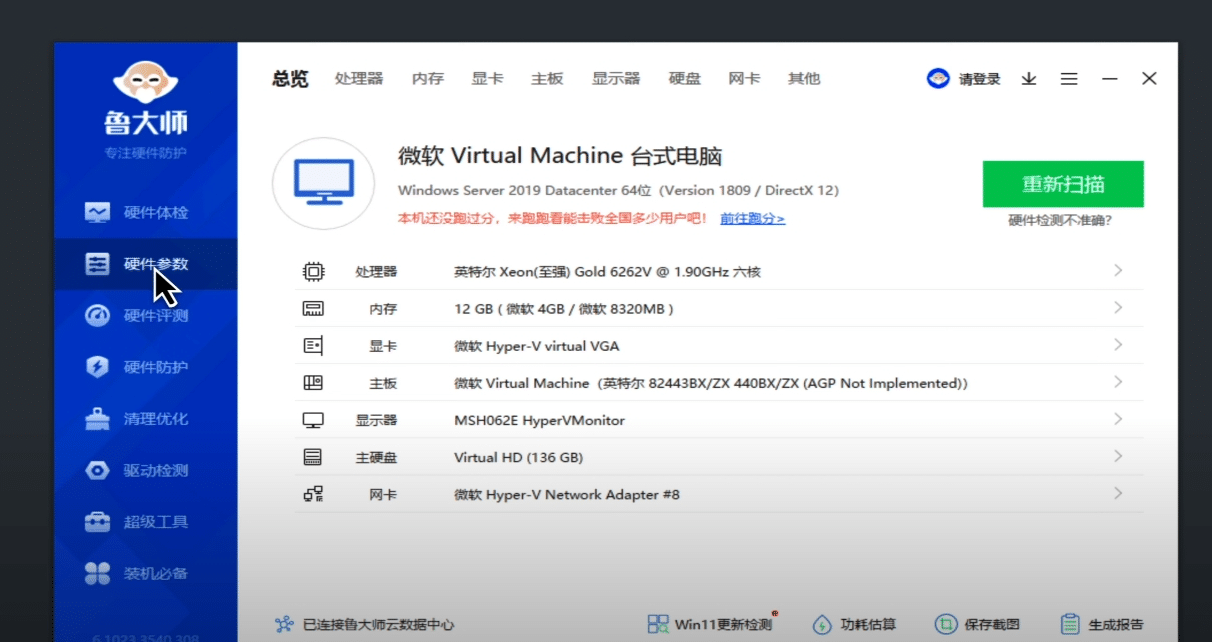Viewport: 1212px width, 642px height.
Task: Expand the 显卡 row chevron
Action: (1118, 345)
